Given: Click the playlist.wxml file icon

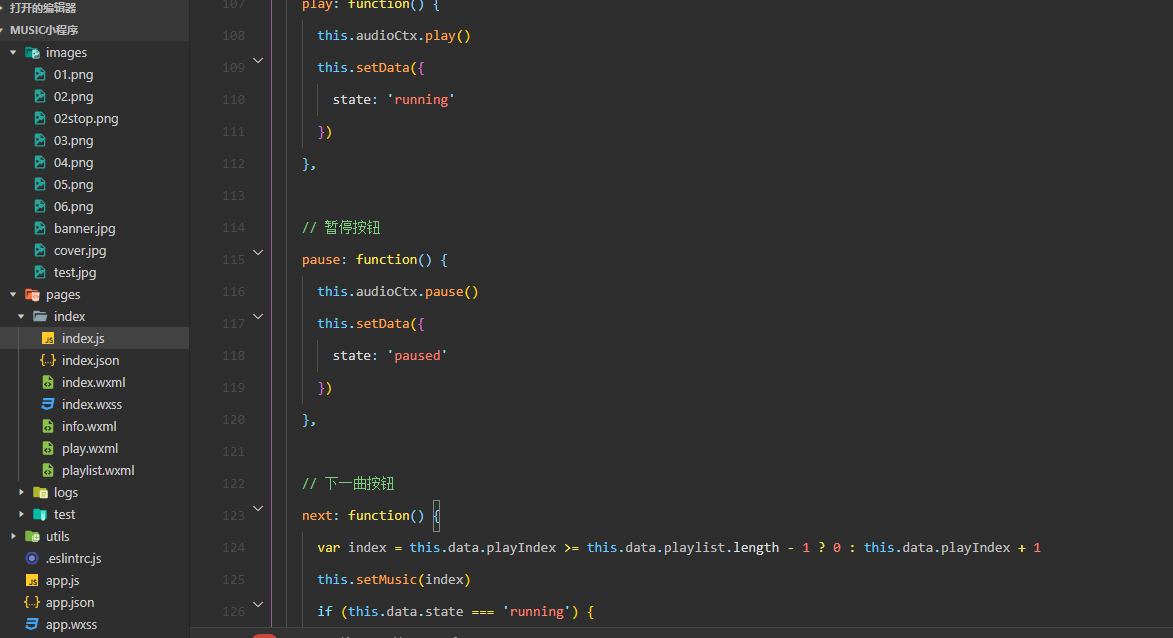Looking at the screenshot, I should click(x=48, y=470).
